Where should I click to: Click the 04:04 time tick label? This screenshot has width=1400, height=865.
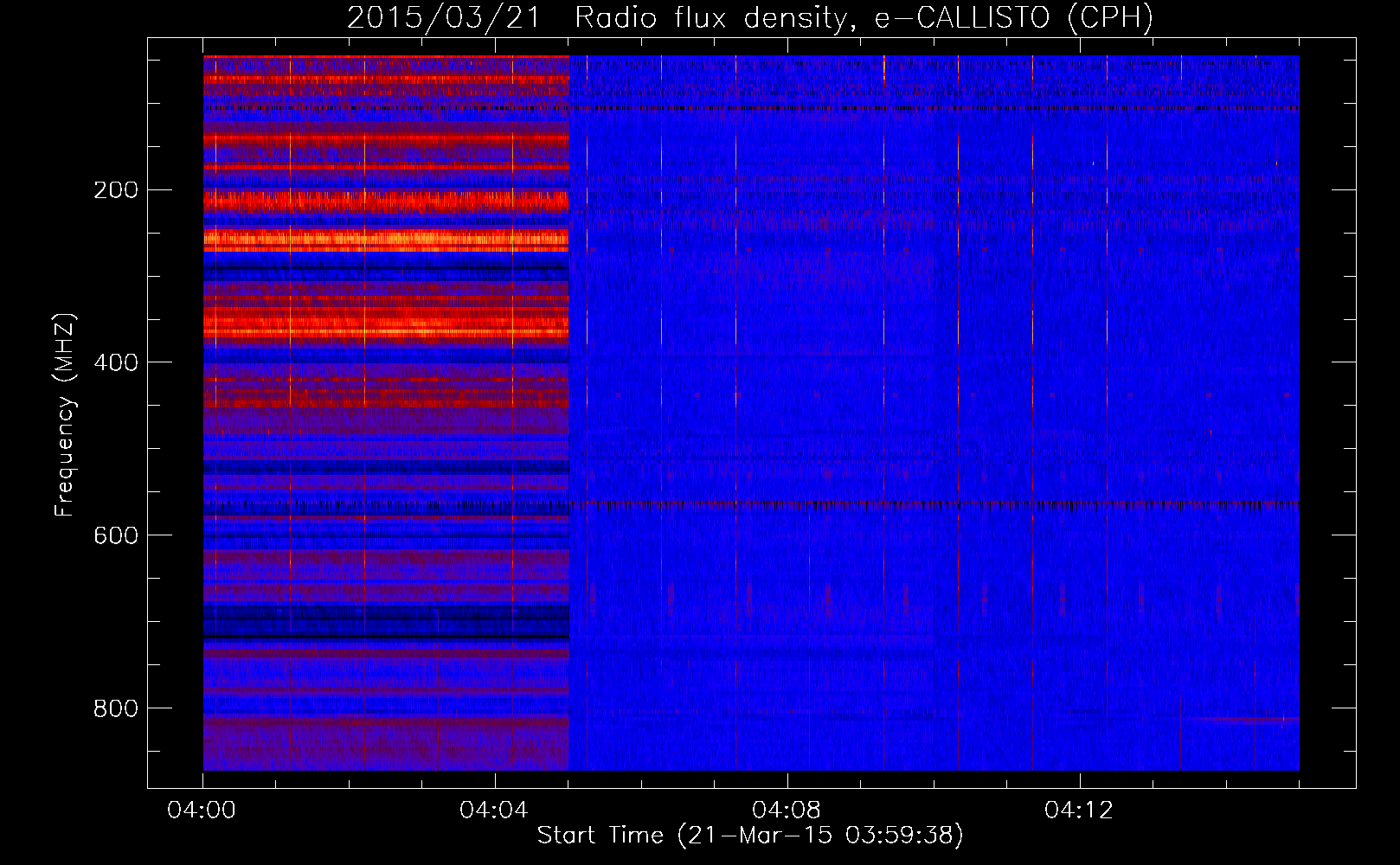pyautogui.click(x=494, y=811)
